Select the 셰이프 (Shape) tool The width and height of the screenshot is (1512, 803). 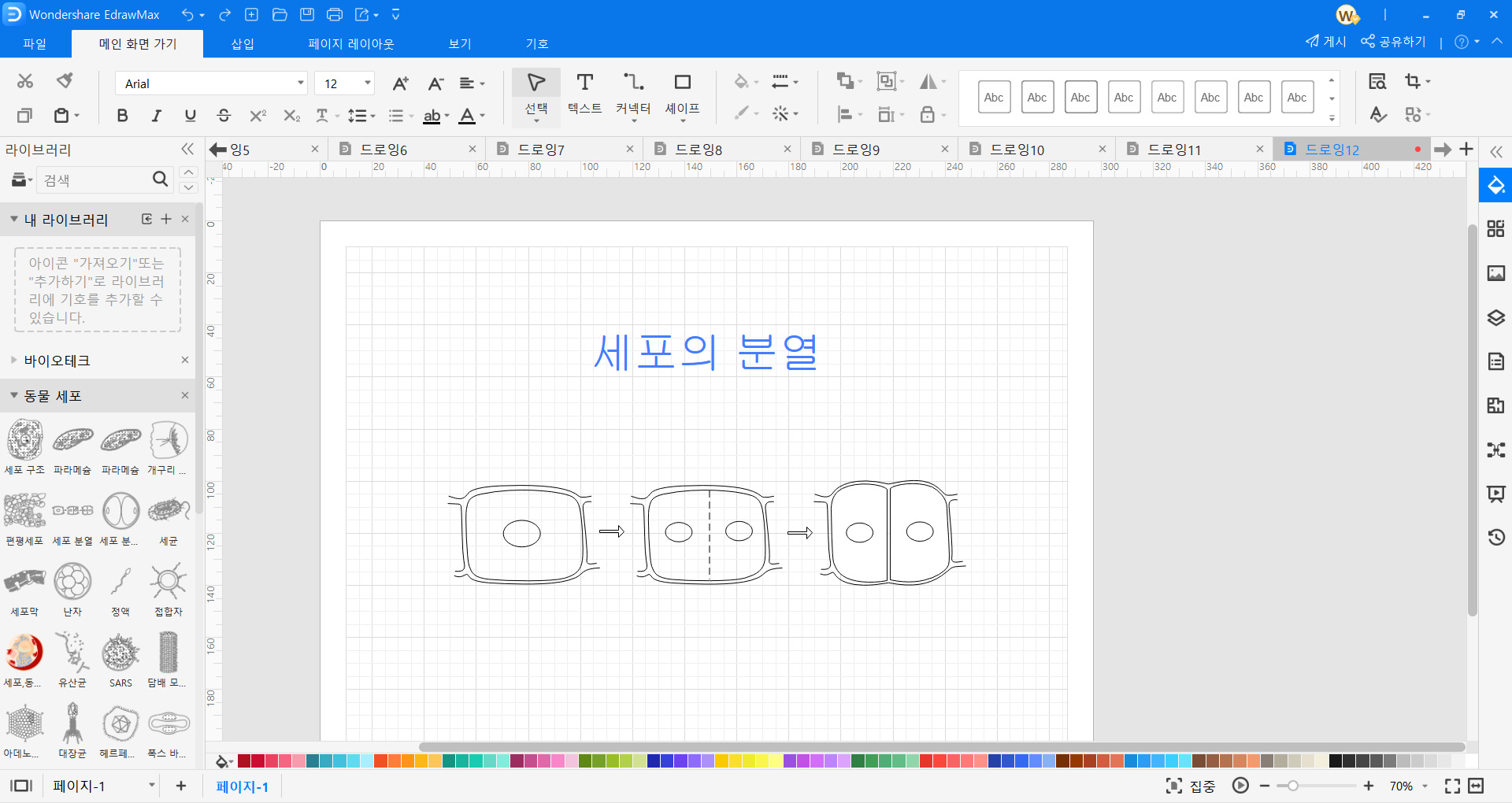tap(682, 93)
